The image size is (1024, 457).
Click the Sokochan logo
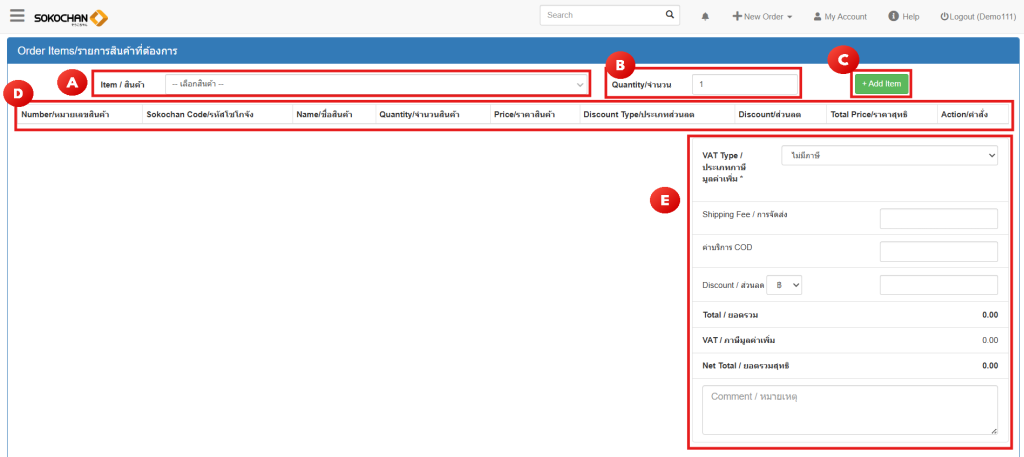point(71,17)
